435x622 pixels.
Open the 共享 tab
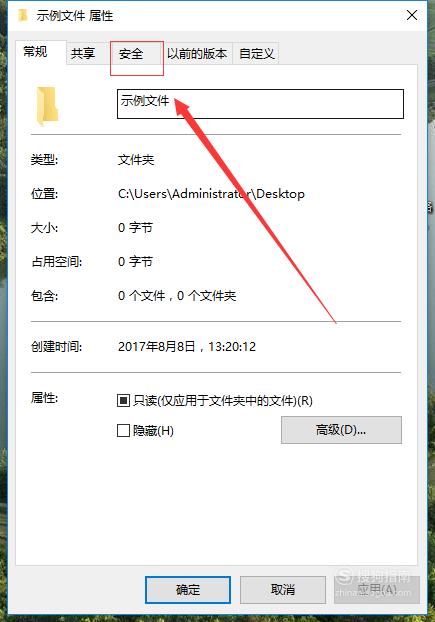83,54
